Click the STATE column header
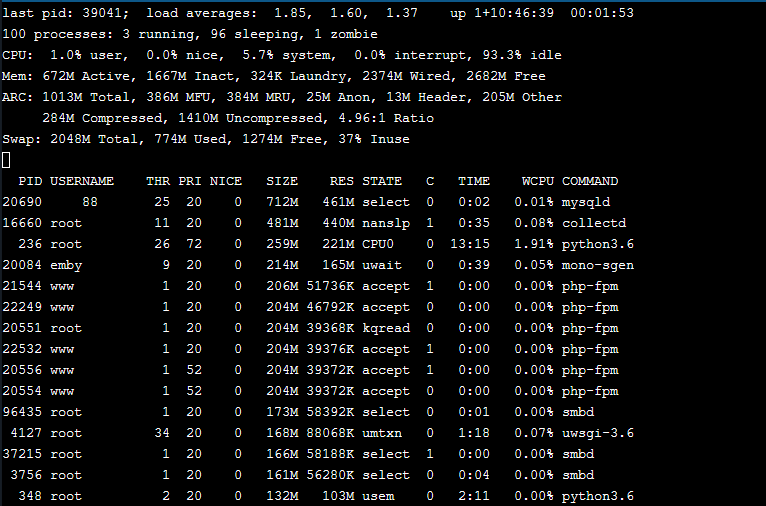 382,181
